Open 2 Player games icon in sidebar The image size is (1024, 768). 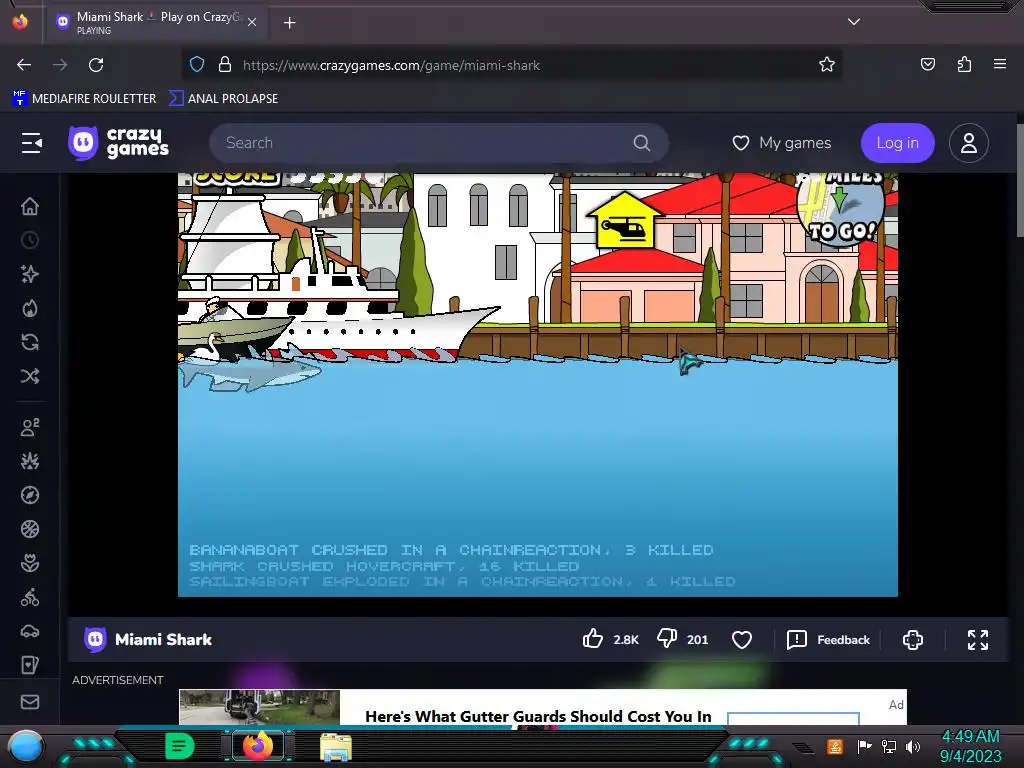click(x=30, y=427)
